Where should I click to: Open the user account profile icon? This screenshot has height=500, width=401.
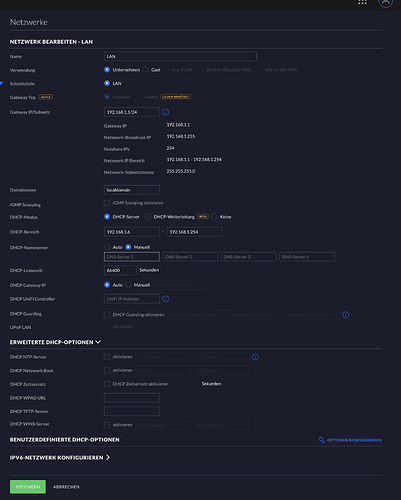tap(385, 2)
